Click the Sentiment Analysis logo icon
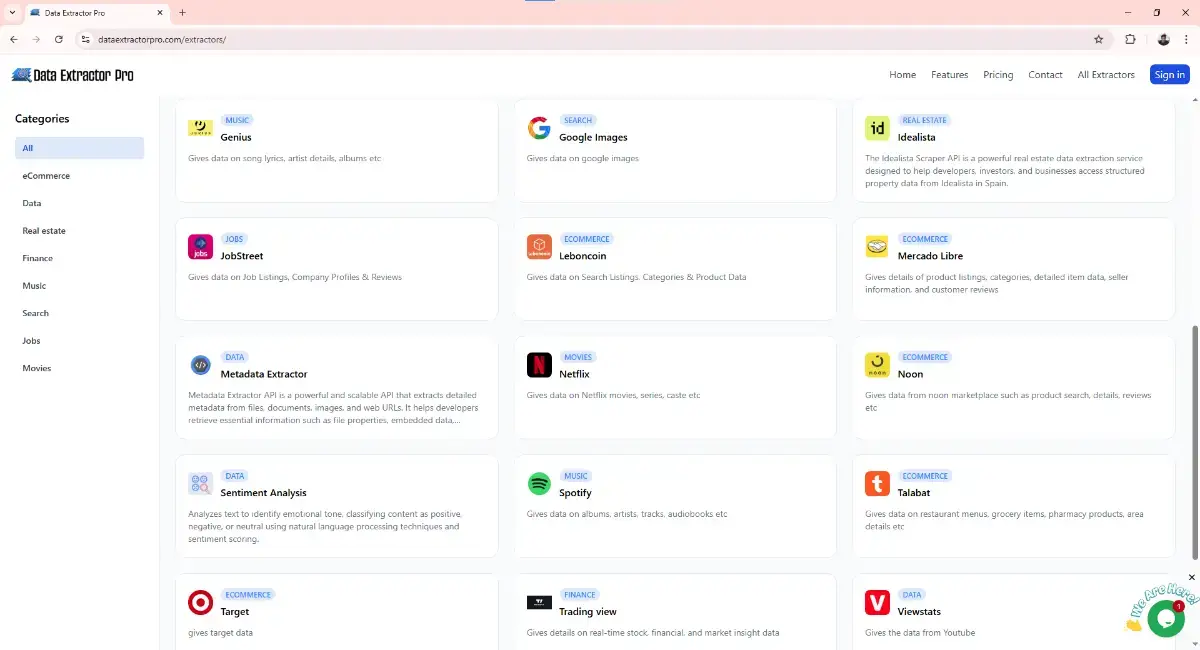Image resolution: width=1200 pixels, height=650 pixels. click(x=200, y=484)
